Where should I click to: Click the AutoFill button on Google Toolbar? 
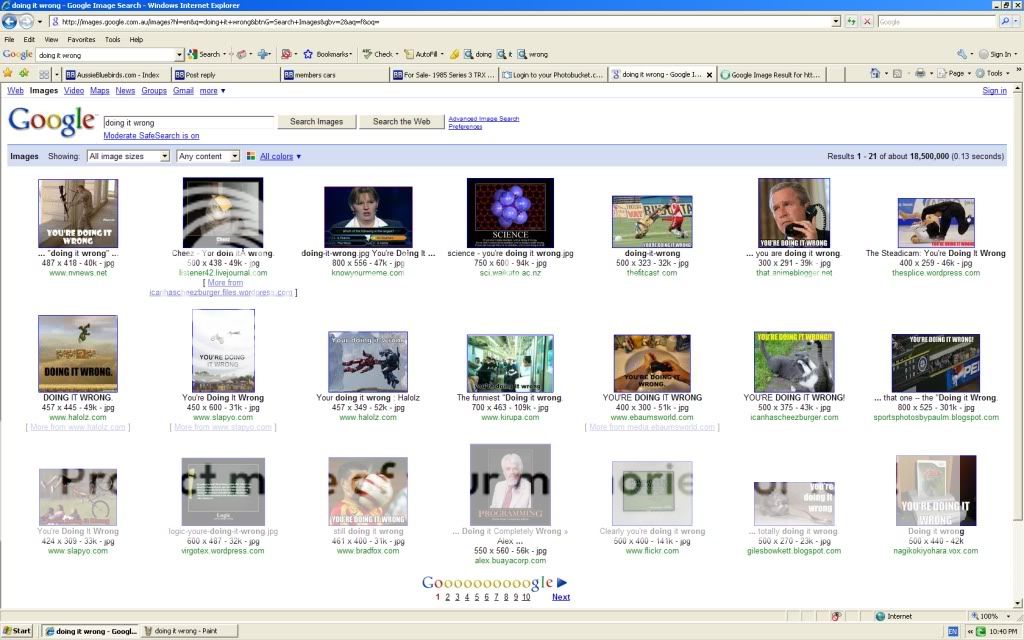pos(421,54)
